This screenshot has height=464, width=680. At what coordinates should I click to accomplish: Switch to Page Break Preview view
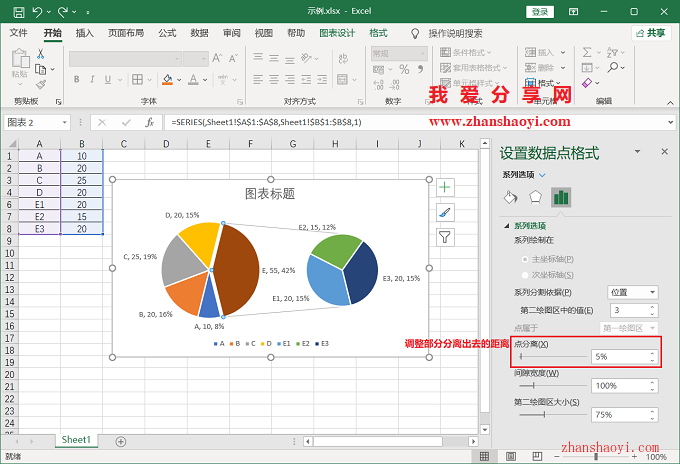click(537, 456)
